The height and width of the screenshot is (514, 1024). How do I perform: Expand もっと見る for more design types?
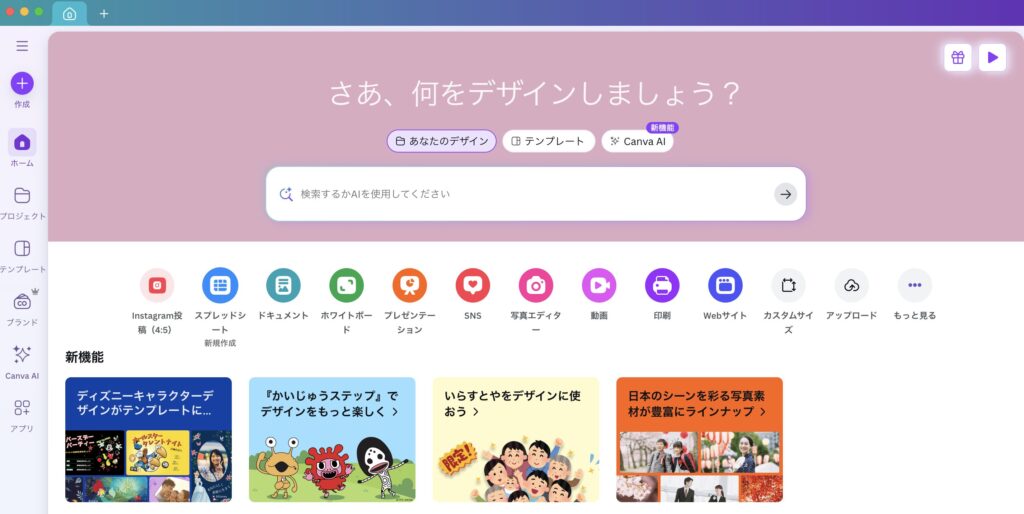tap(914, 285)
